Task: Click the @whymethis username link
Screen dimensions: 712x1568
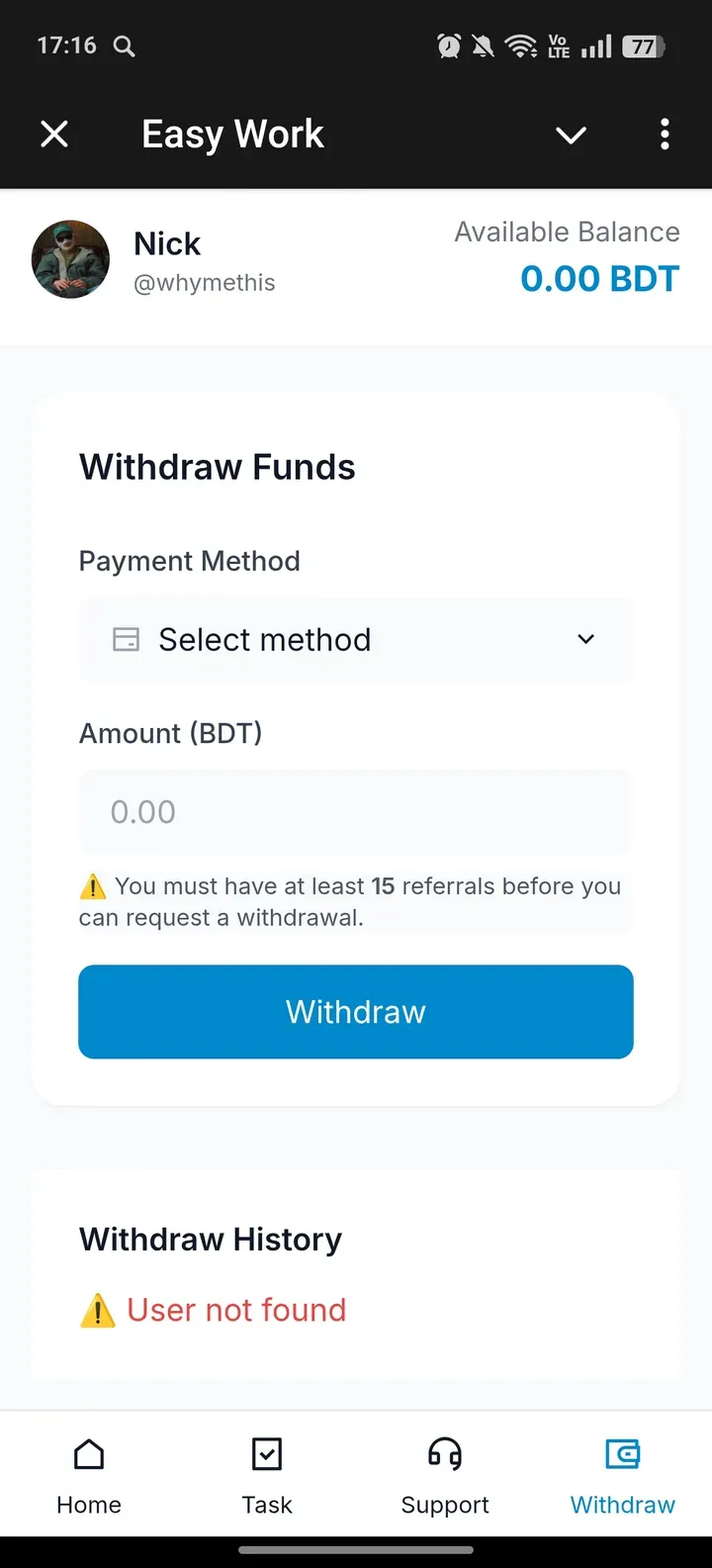Action: click(x=205, y=282)
